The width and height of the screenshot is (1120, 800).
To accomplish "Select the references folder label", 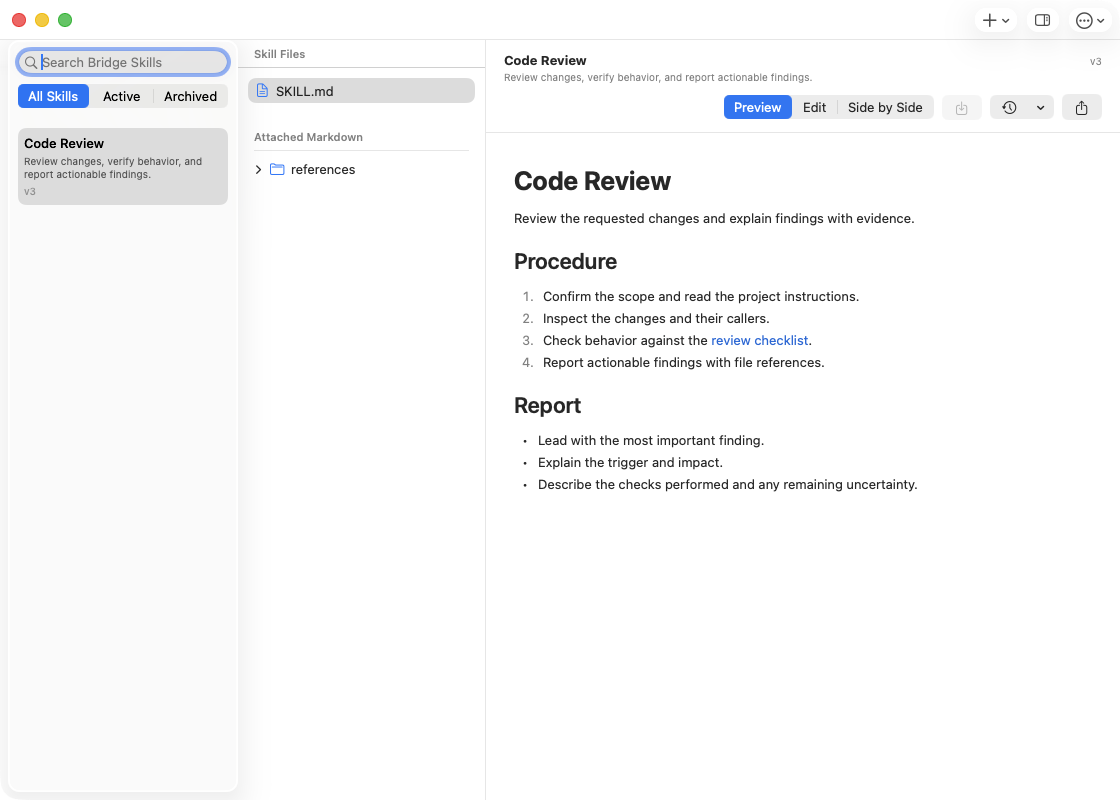I will point(323,169).
